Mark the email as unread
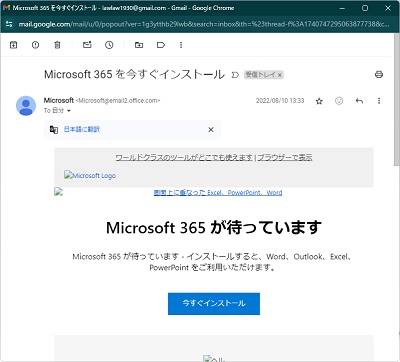 pyautogui.click(x=87, y=45)
